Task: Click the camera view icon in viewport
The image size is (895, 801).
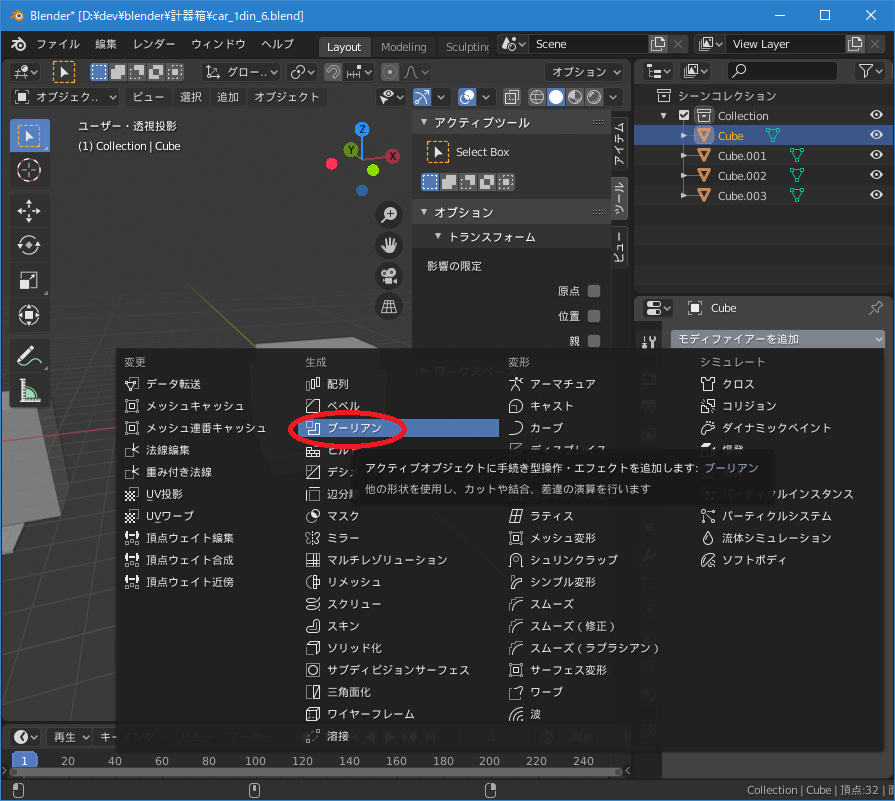Action: coord(389,276)
